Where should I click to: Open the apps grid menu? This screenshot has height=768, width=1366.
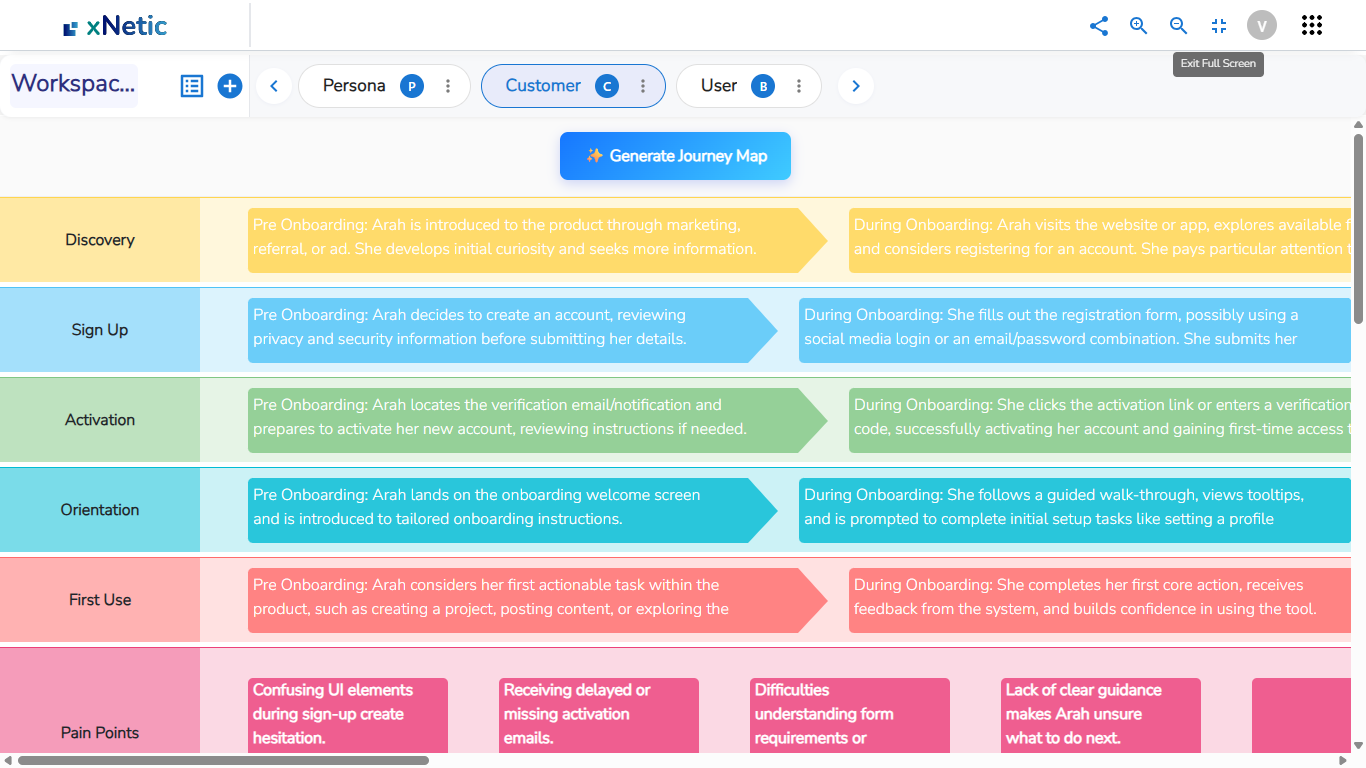[1312, 26]
